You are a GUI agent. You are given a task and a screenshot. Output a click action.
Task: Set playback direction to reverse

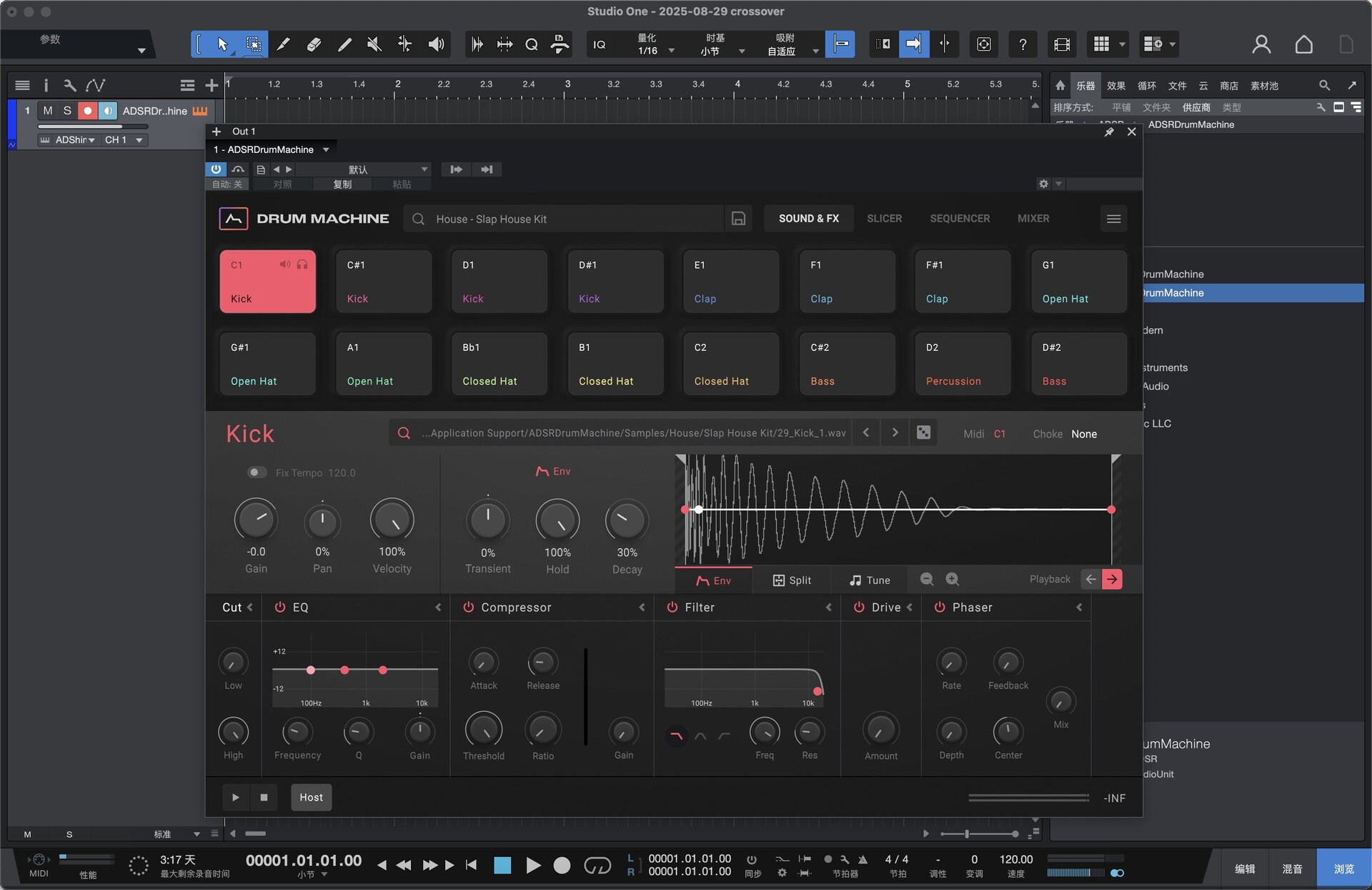coord(1090,579)
